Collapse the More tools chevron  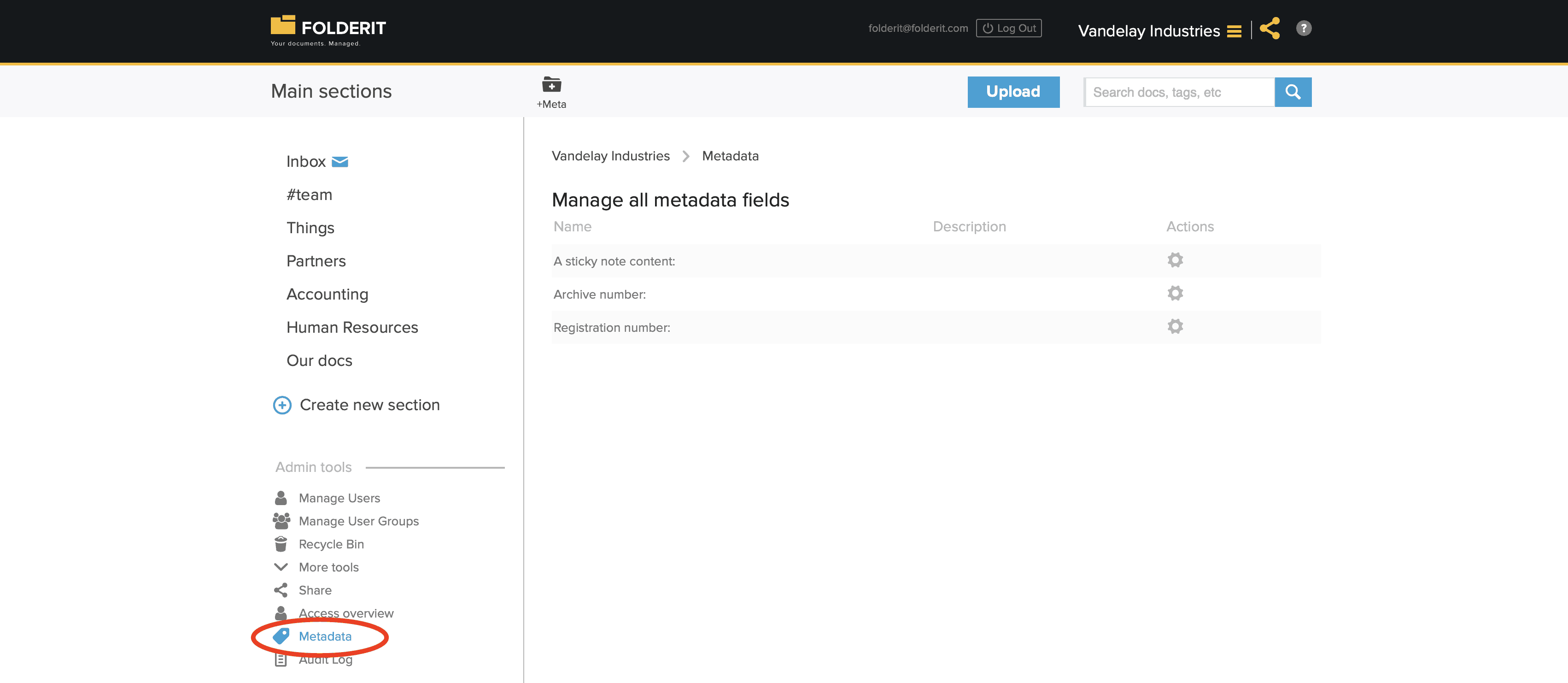281,567
